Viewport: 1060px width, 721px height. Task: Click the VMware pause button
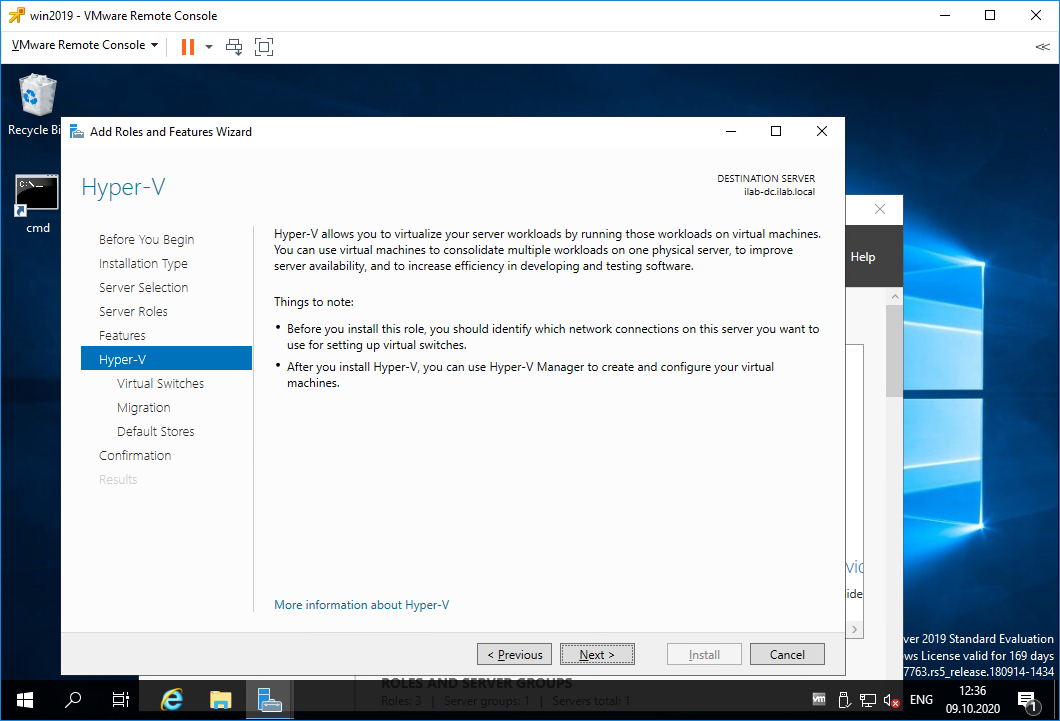click(188, 47)
